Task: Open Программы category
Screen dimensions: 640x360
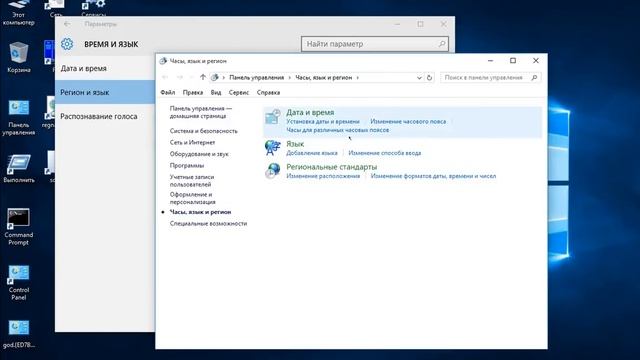Action: tap(187, 165)
